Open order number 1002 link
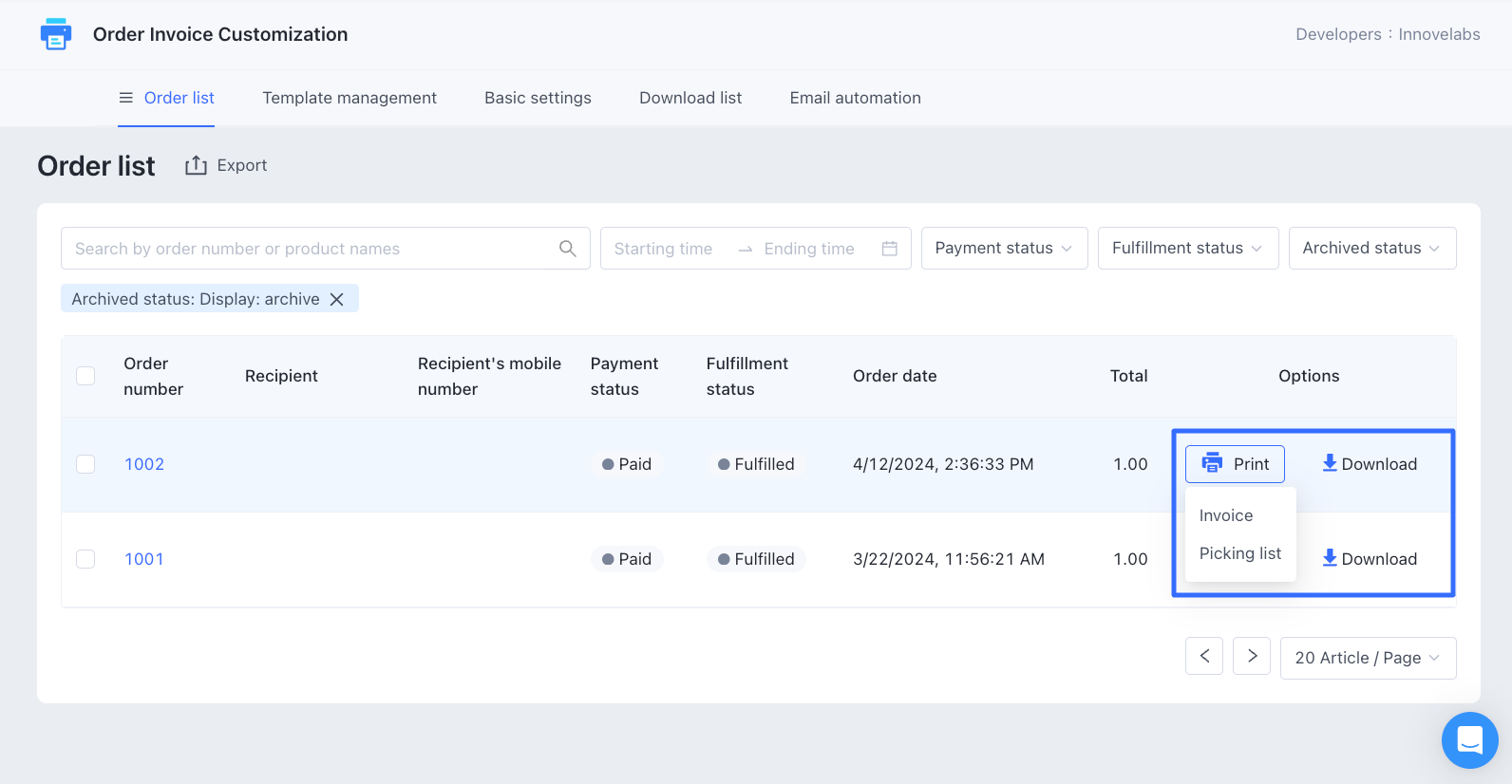 pos(144,464)
